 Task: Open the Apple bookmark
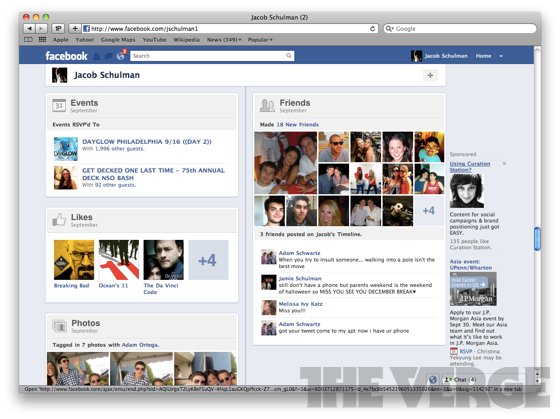coord(60,40)
